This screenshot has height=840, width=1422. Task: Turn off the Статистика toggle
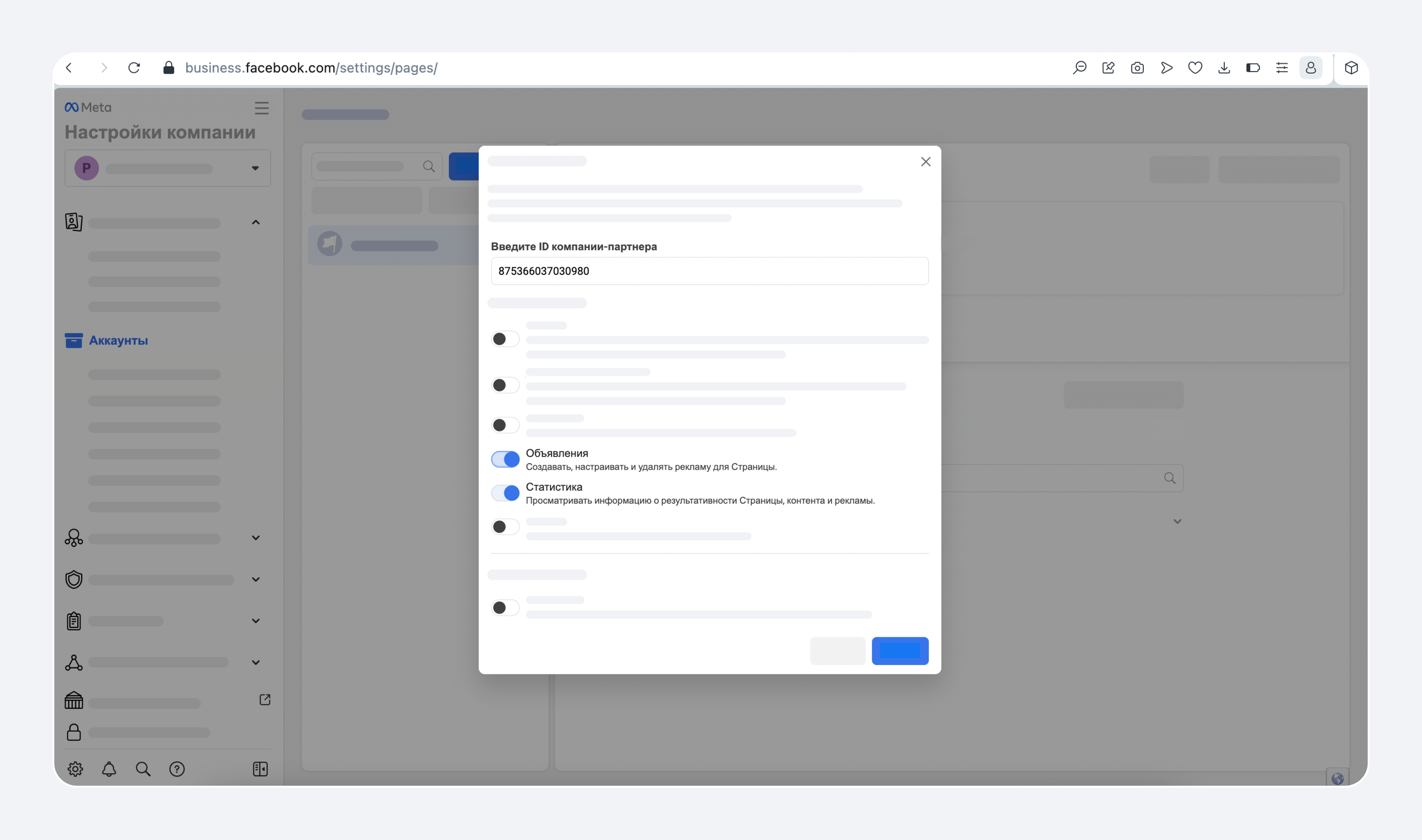(x=505, y=493)
